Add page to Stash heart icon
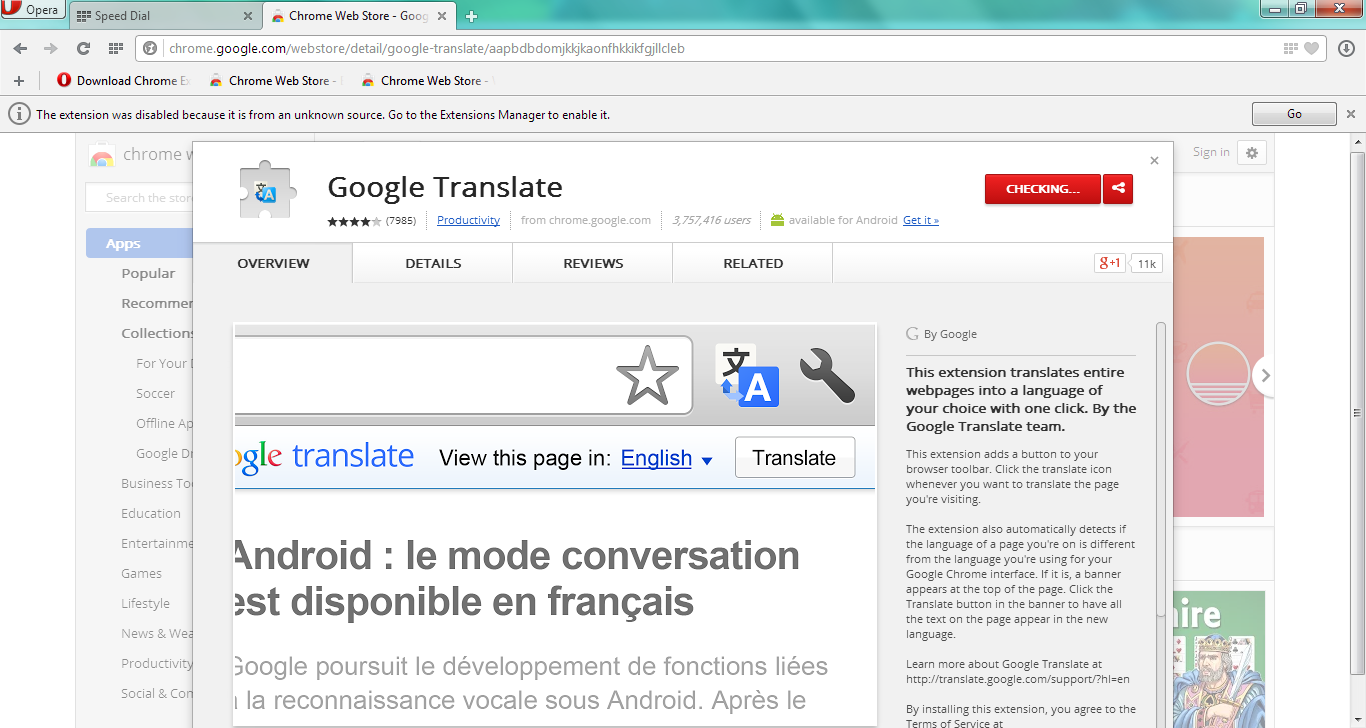Screen dimensions: 1366x728 [1311, 48]
